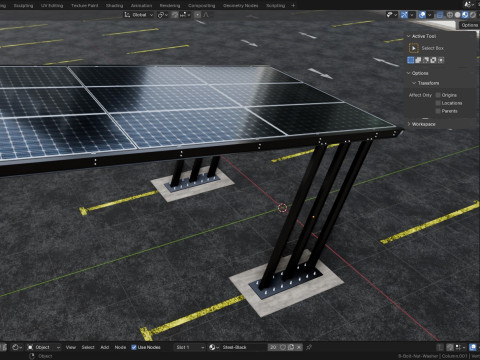
Task: Duplicate material with new material icon
Action: pos(291,347)
